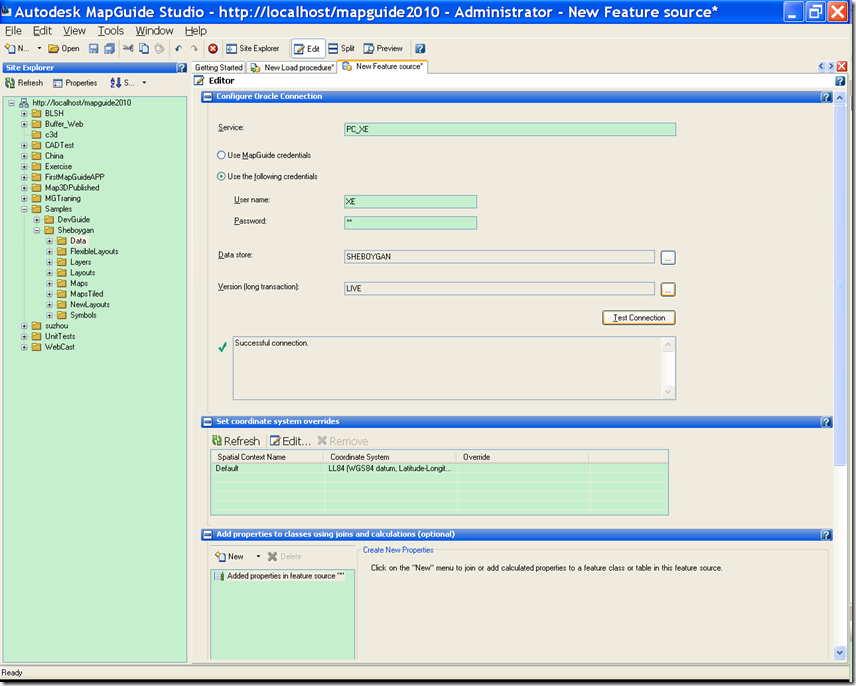
Task: Click the Data store browse button
Action: [x=668, y=258]
